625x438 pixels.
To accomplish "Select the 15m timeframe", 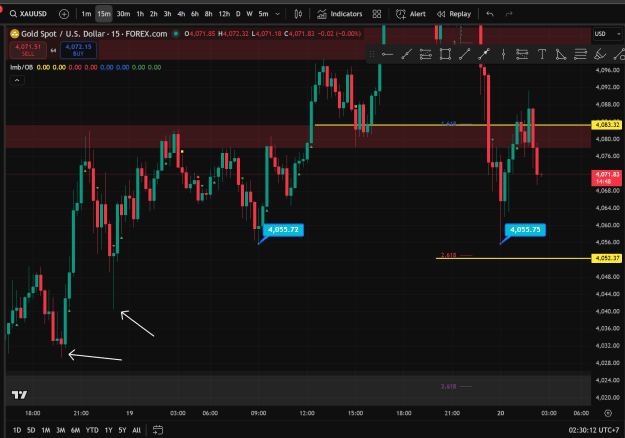I will click(104, 14).
